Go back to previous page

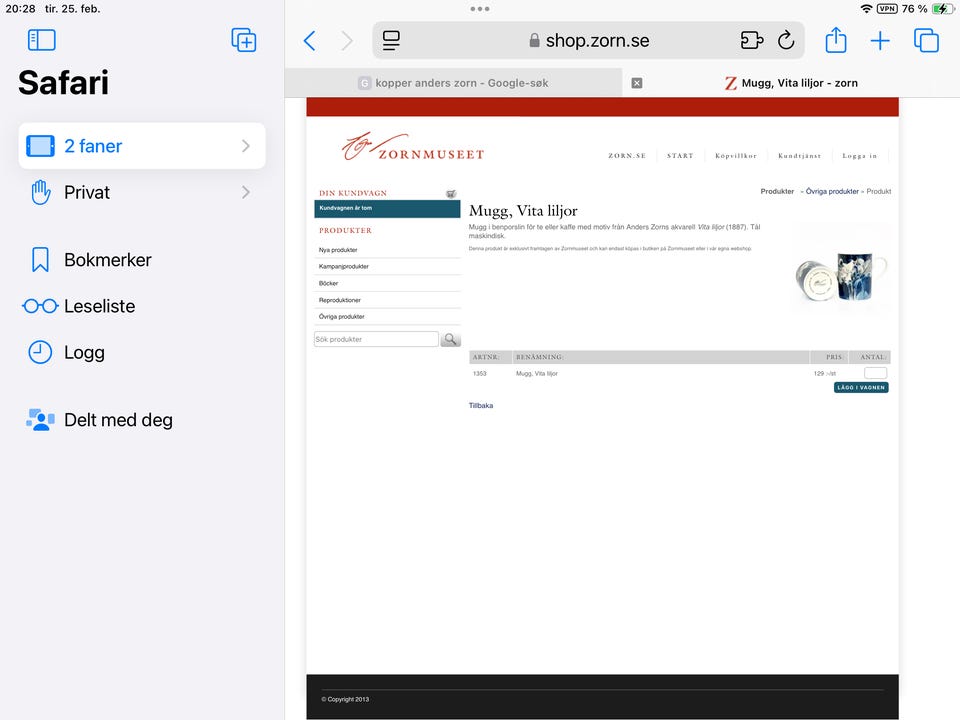310,41
